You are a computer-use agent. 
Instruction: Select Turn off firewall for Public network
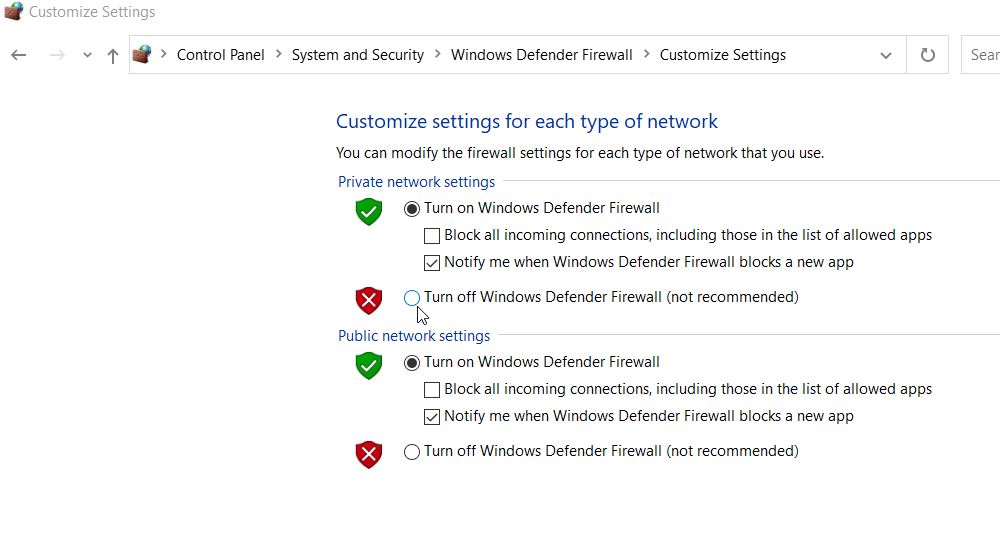pos(412,452)
